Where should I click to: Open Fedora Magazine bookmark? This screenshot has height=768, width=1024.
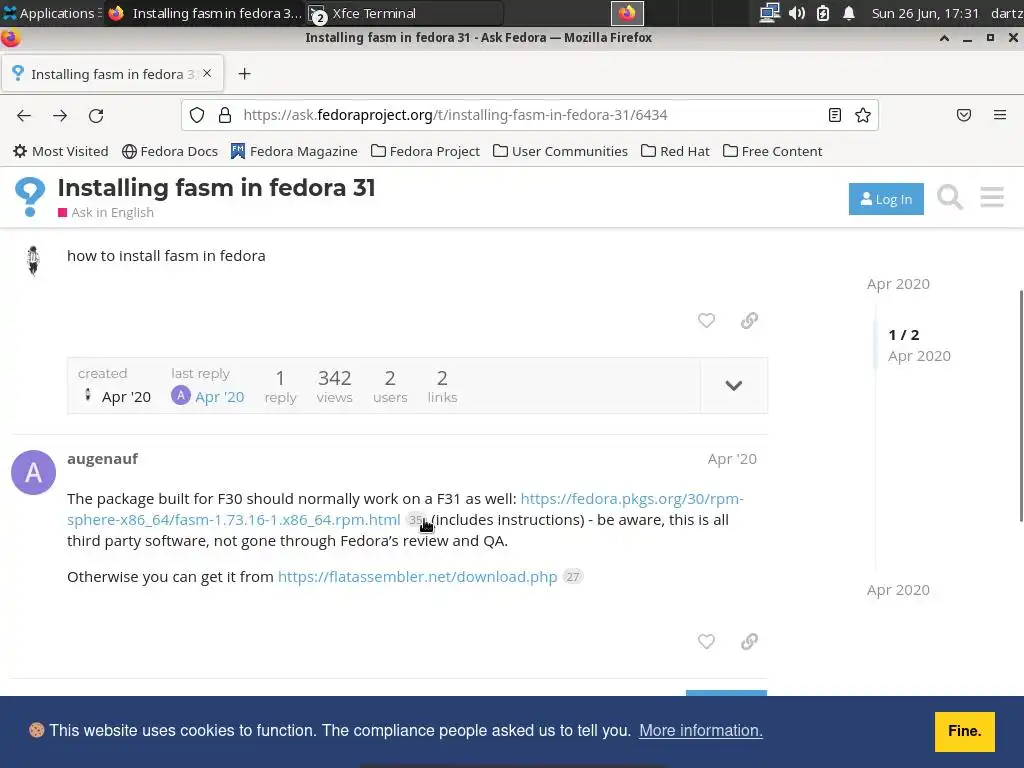(294, 152)
